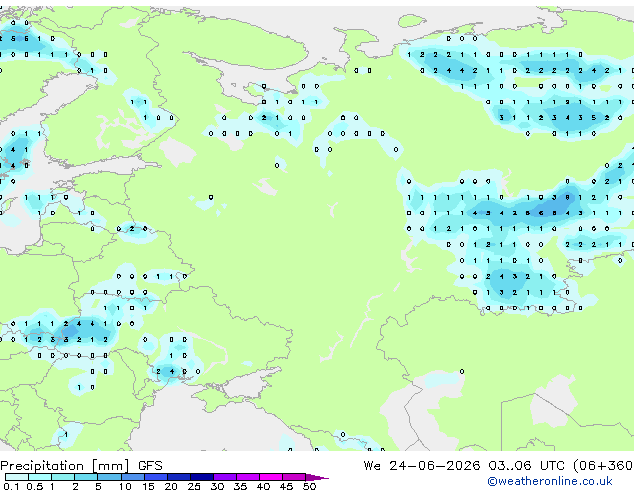Select the 40–45 mm legend color swatch
The image size is (634, 490).
271,477
